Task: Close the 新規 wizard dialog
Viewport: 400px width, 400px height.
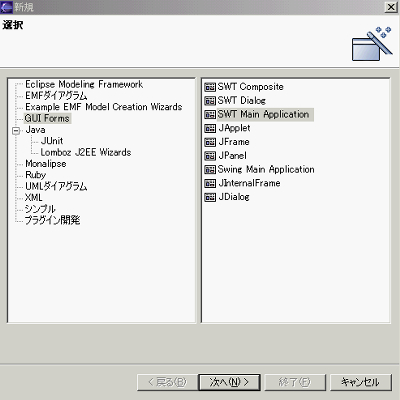Action: click(x=391, y=7)
